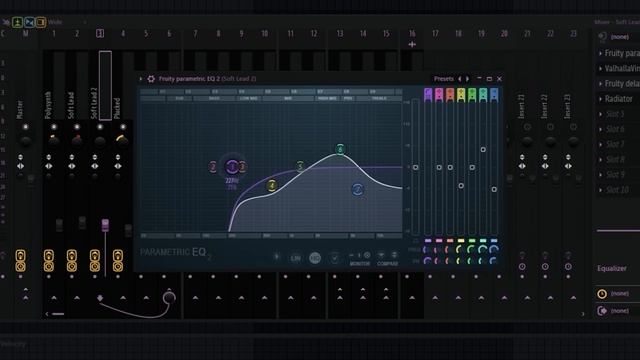Click the blue band 7 type icon
The height and width of the screenshot is (360, 640).
494,94
